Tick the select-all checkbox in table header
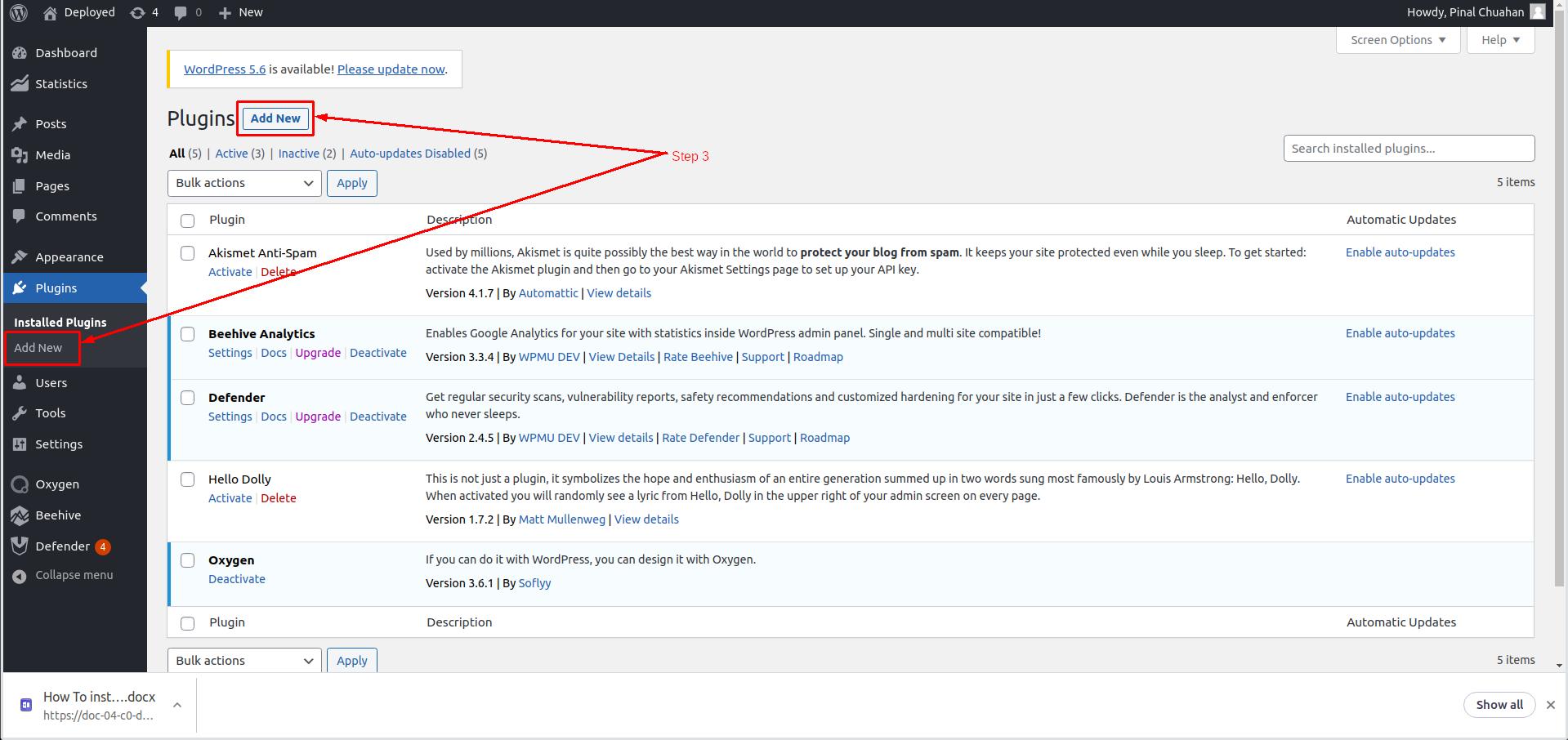Image resolution: width=1568 pixels, height=740 pixels. tap(187, 221)
